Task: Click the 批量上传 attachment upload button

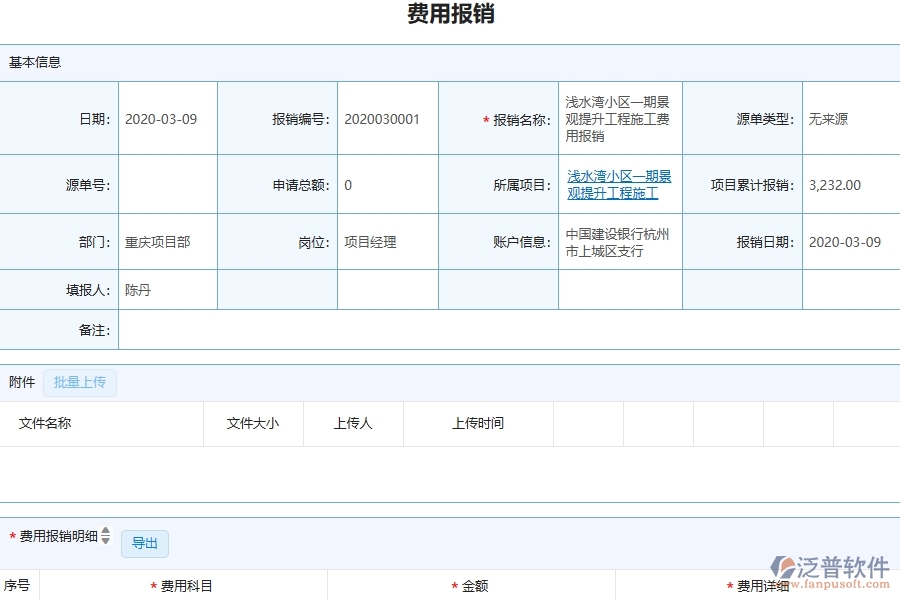Action: (x=80, y=382)
